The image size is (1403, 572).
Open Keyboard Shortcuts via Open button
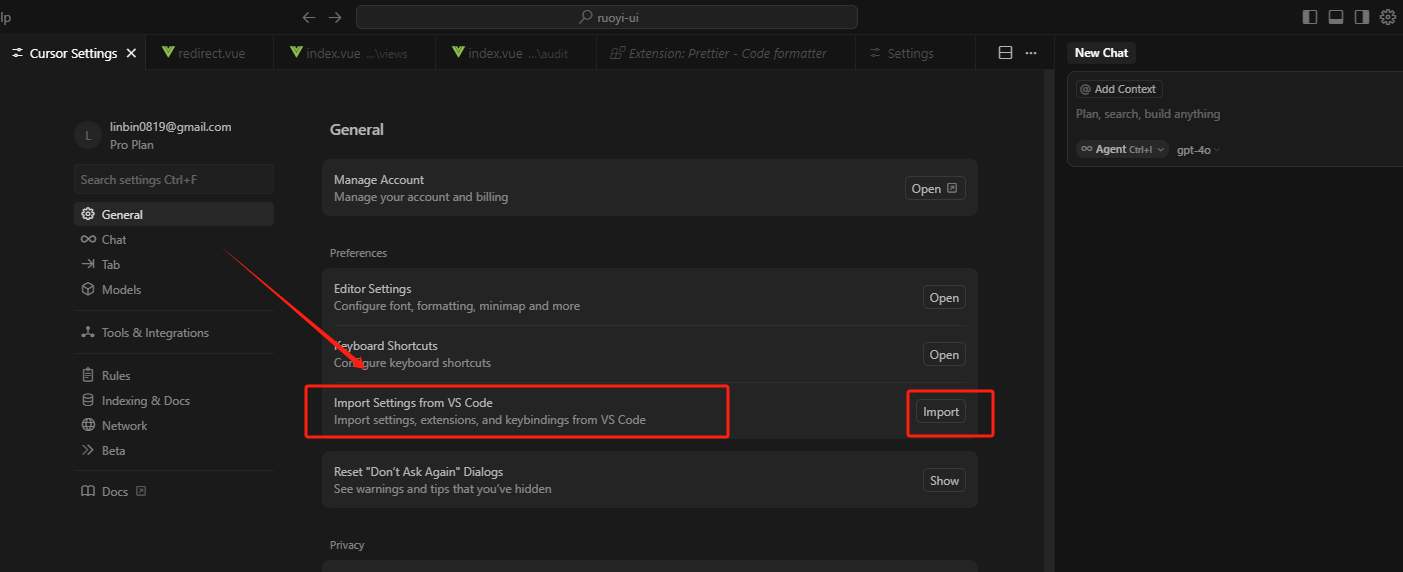(944, 354)
